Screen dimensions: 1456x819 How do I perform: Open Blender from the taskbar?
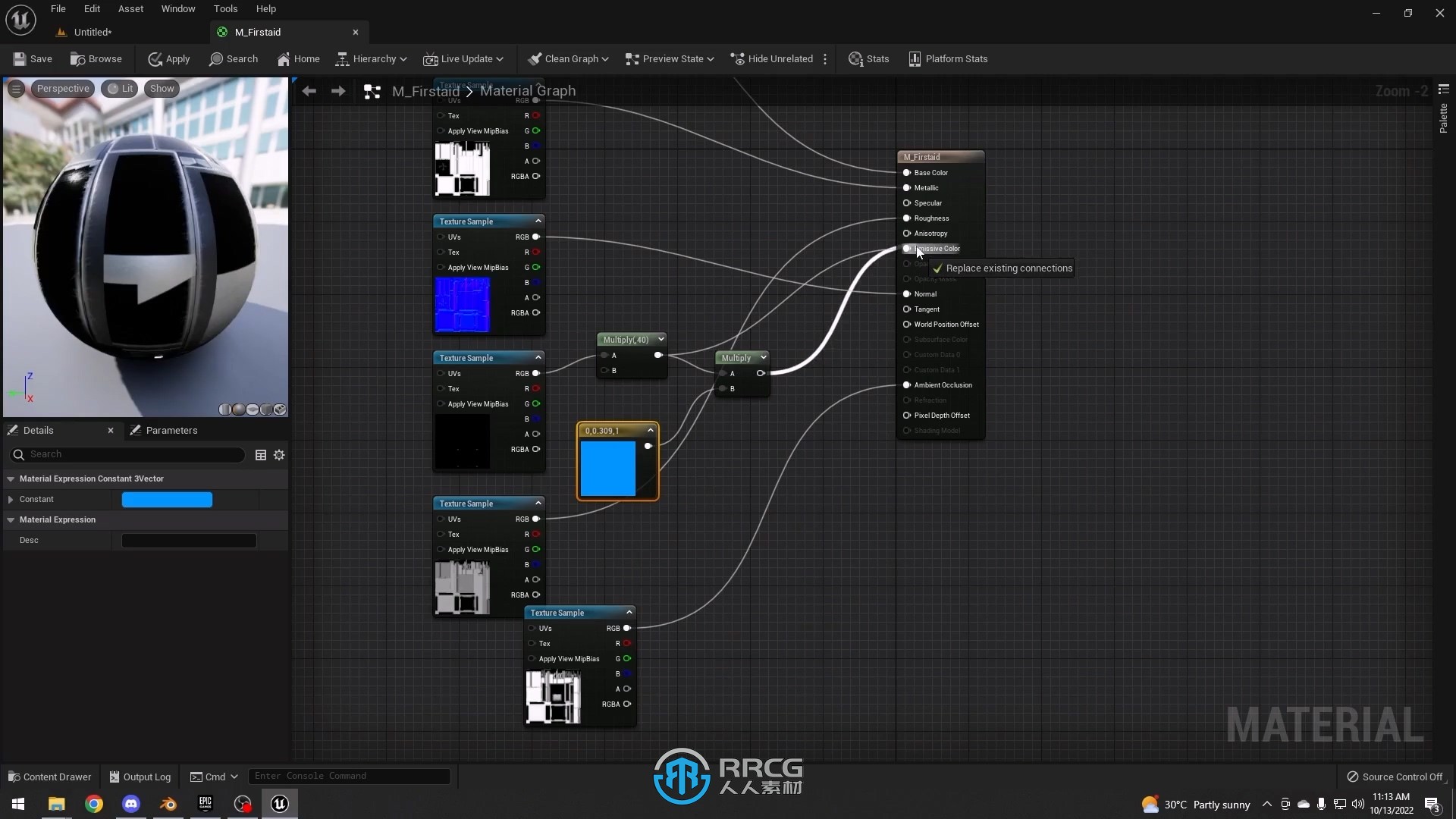pyautogui.click(x=168, y=804)
